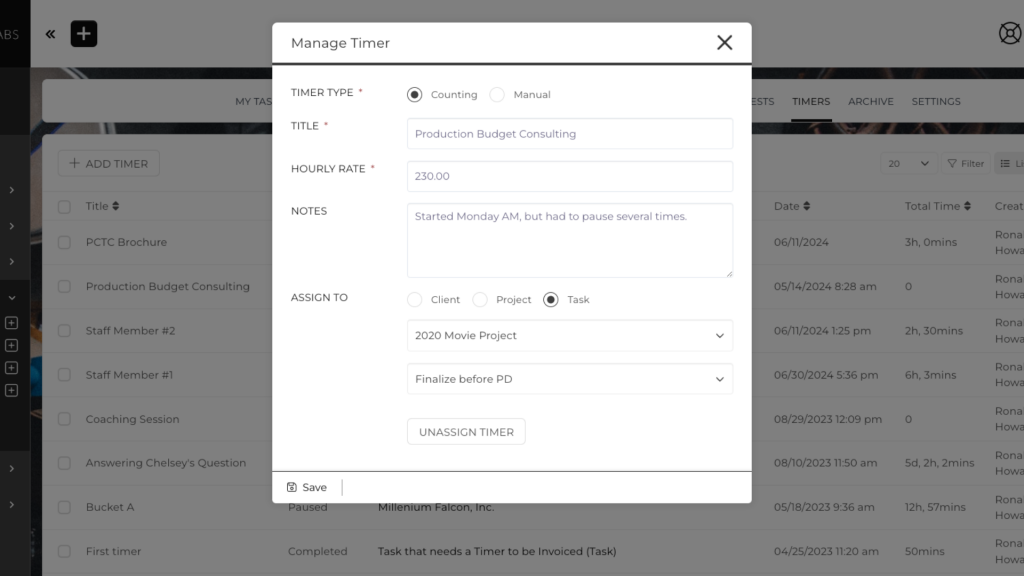Collapse sidebar with double chevron icon
The height and width of the screenshot is (576, 1024).
50,34
